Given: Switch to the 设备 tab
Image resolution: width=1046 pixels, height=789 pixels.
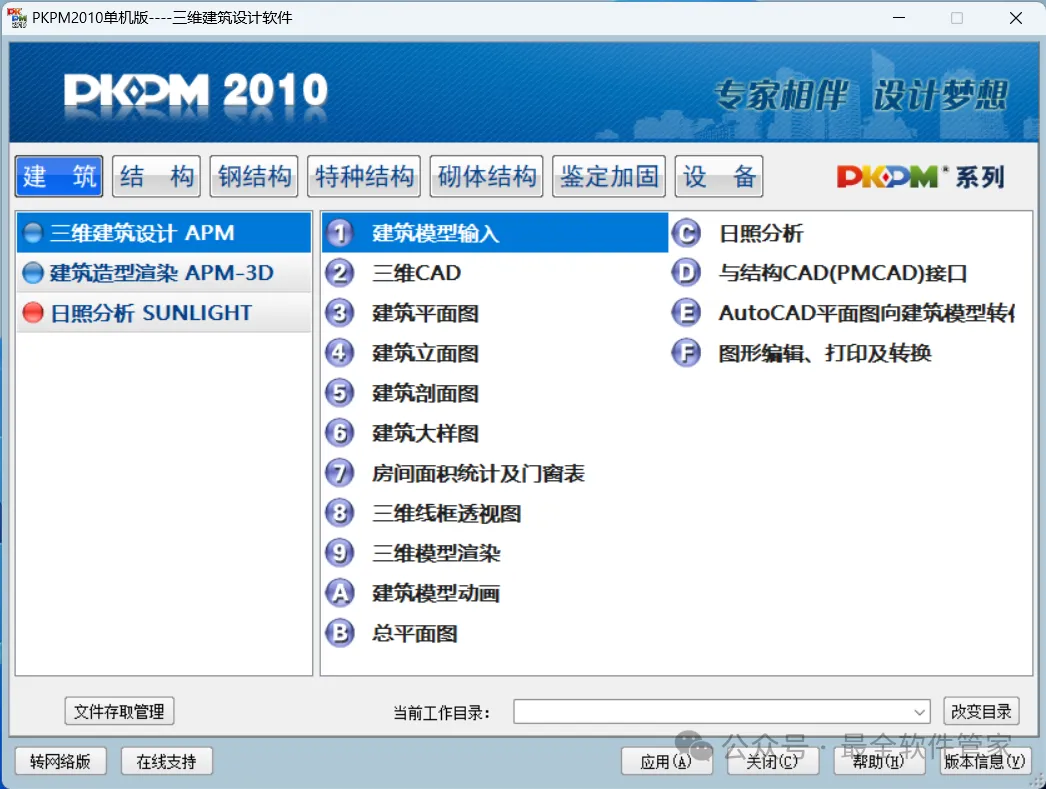Looking at the screenshot, I should [719, 176].
